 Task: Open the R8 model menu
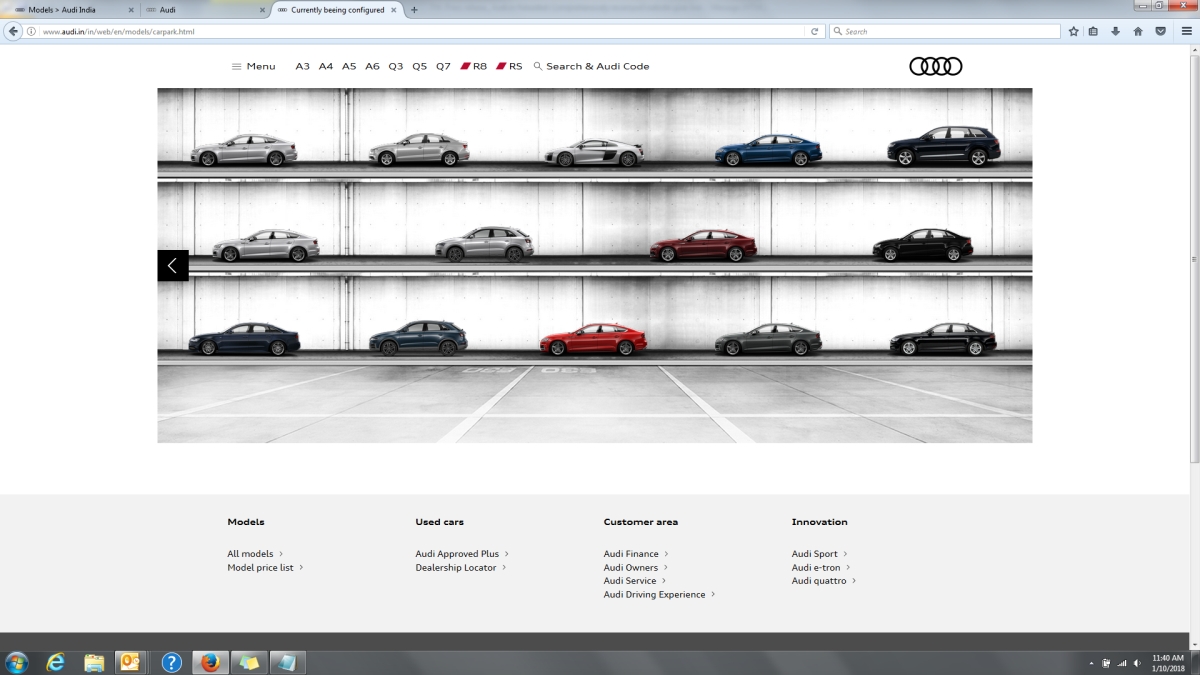coord(474,66)
